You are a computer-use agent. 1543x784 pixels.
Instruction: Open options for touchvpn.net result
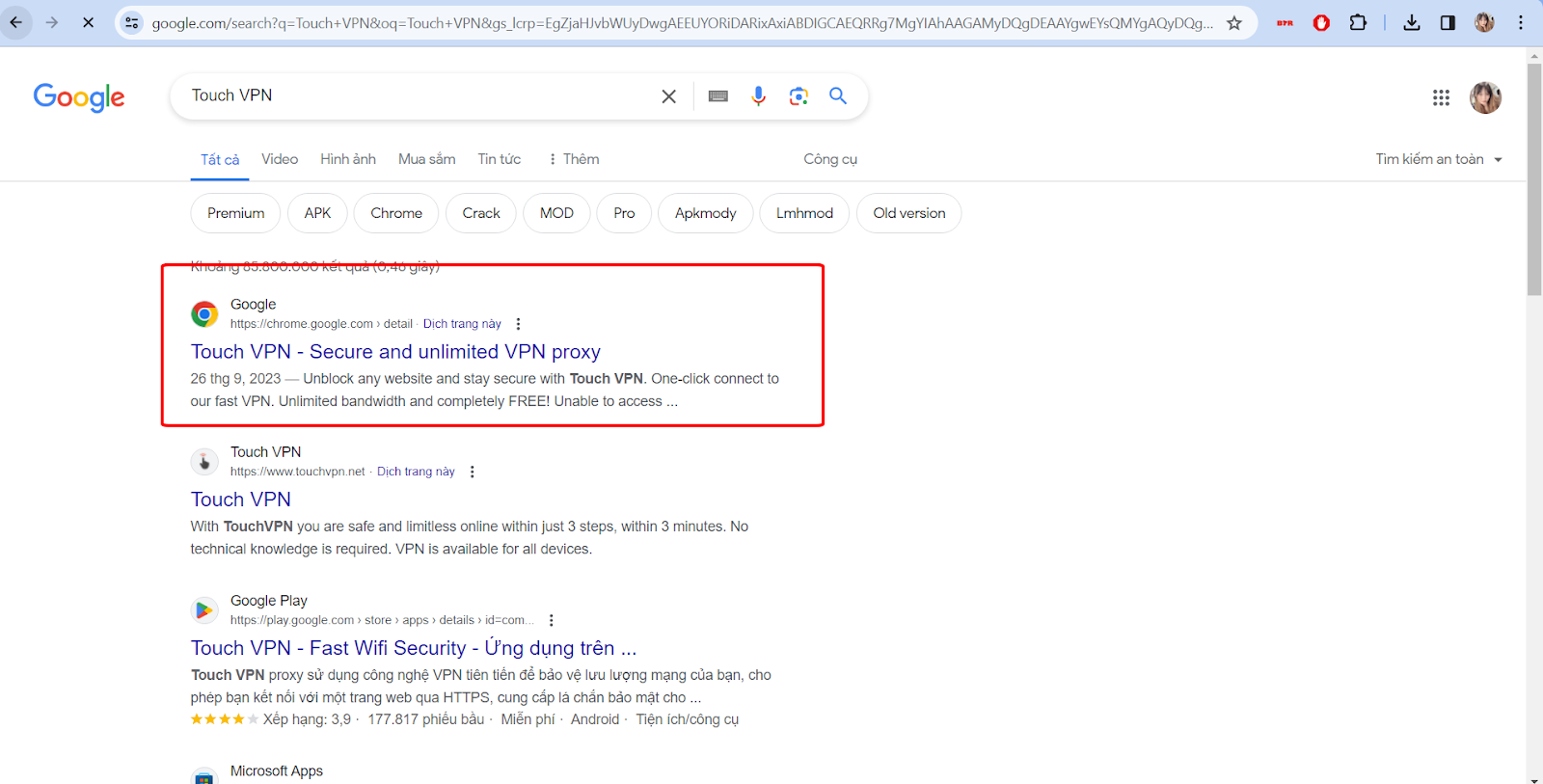(472, 472)
